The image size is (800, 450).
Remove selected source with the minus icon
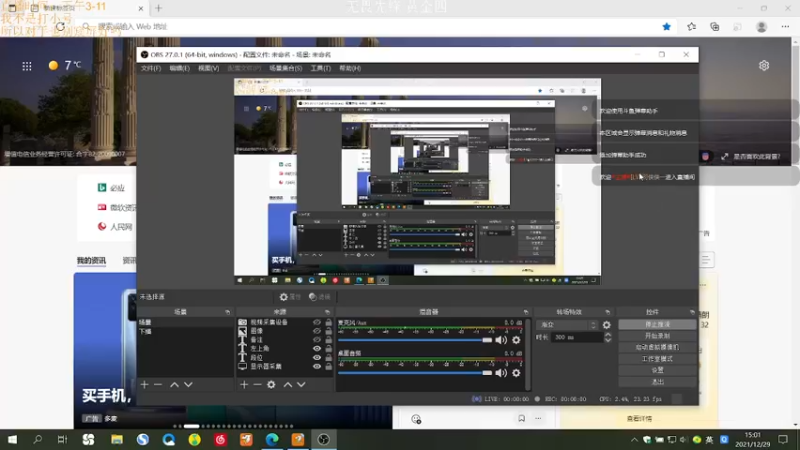pos(257,385)
